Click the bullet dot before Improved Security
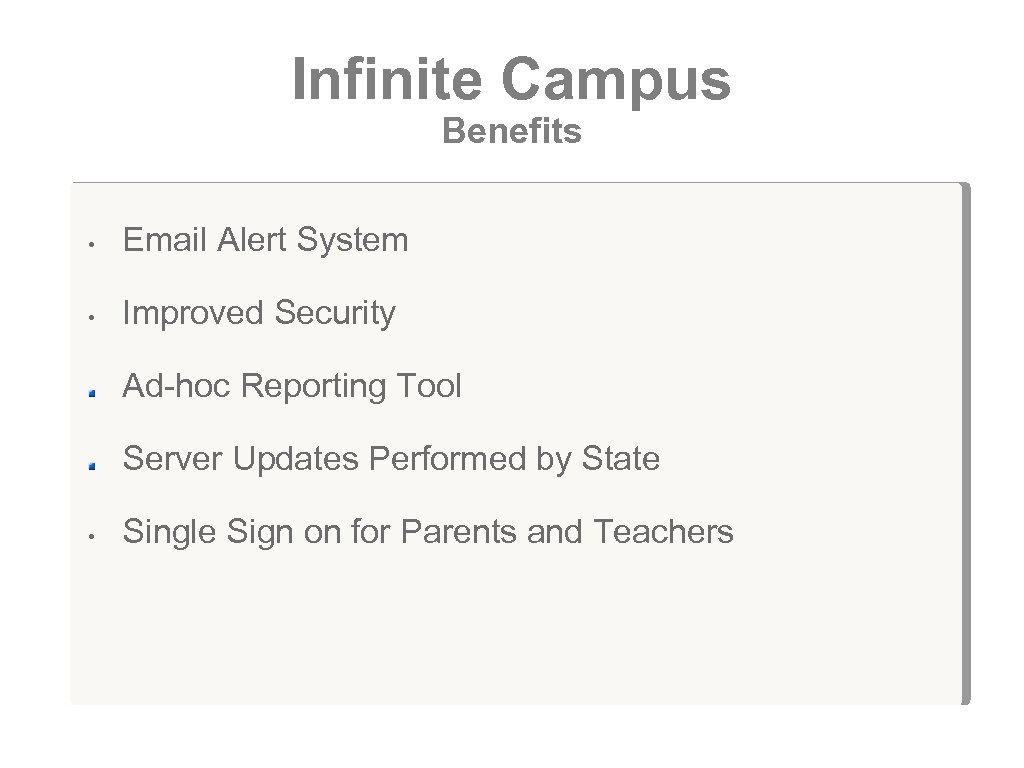The width and height of the screenshot is (1024, 768). 90,316
